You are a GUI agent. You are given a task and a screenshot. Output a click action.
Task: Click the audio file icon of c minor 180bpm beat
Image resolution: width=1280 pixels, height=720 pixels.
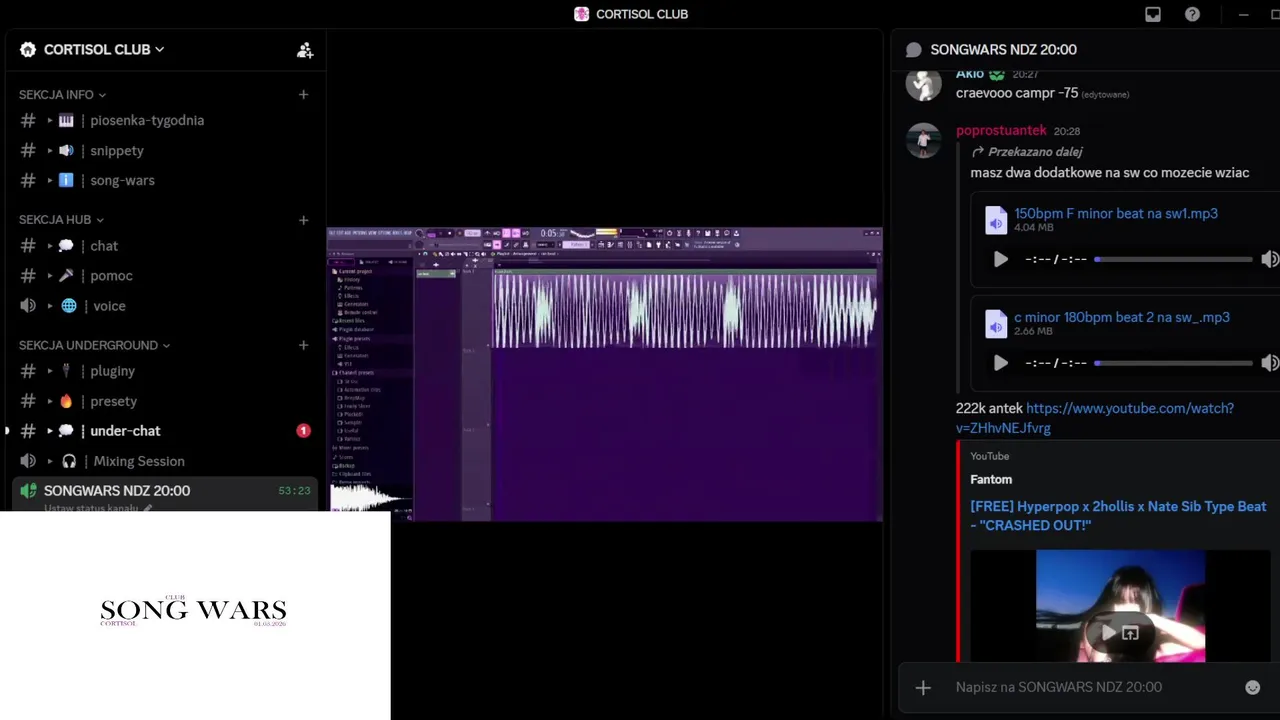(x=996, y=325)
